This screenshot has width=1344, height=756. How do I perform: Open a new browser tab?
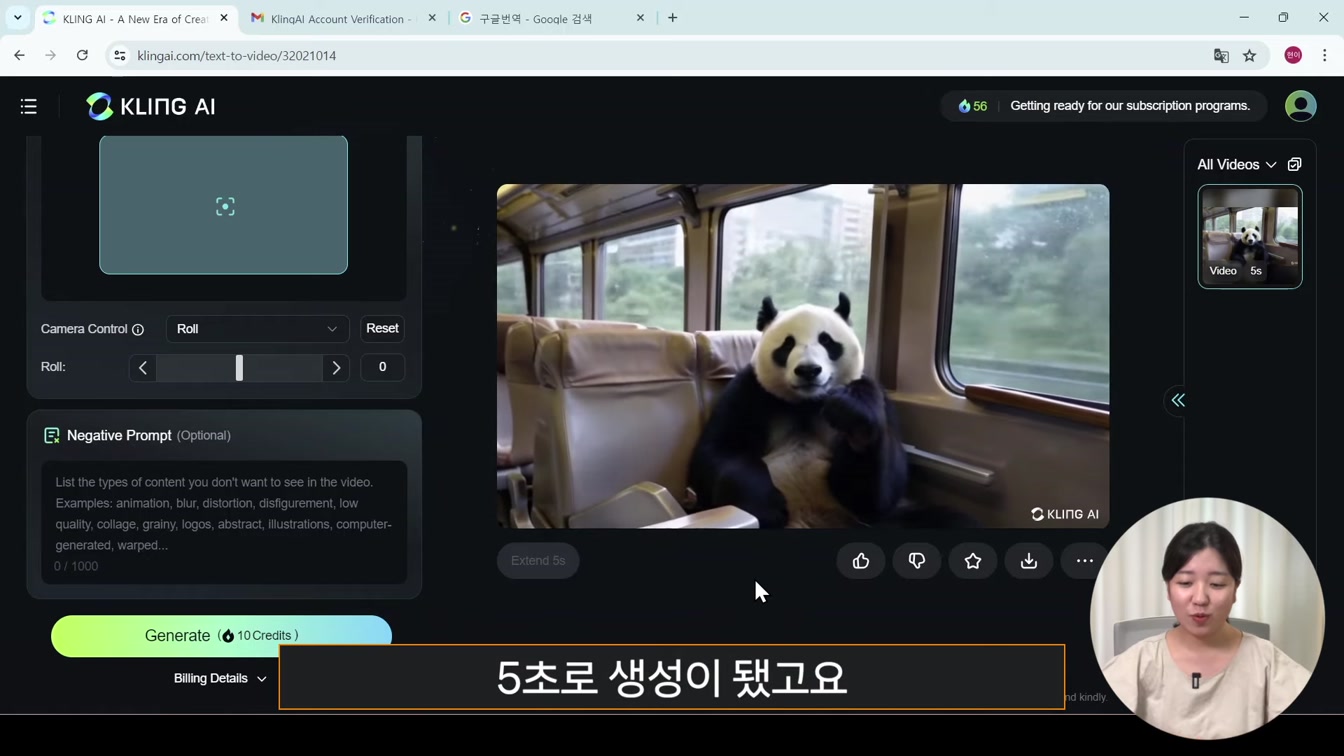[x=673, y=18]
